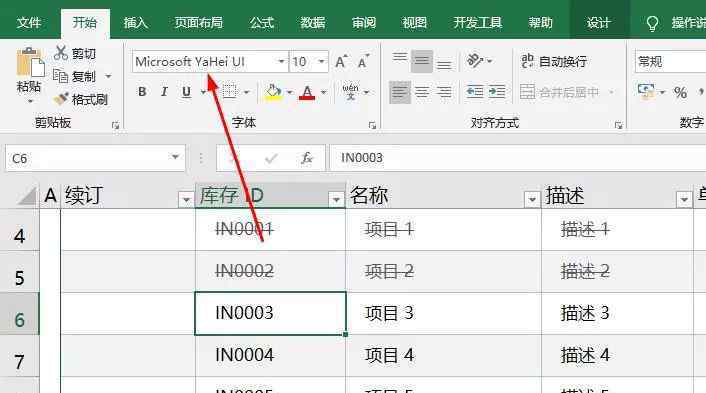Click the insert function fx button
706x393 pixels.
pos(307,158)
